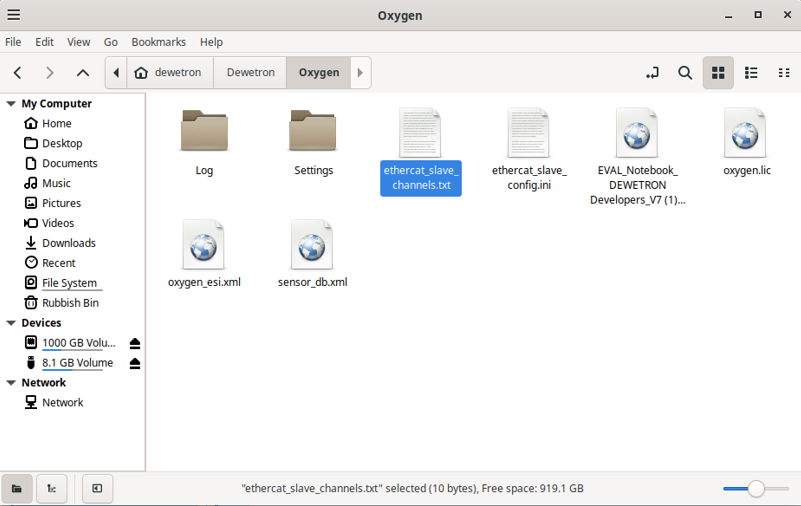Show tree view in sidebar button
The height and width of the screenshot is (506, 801).
pos(52,489)
